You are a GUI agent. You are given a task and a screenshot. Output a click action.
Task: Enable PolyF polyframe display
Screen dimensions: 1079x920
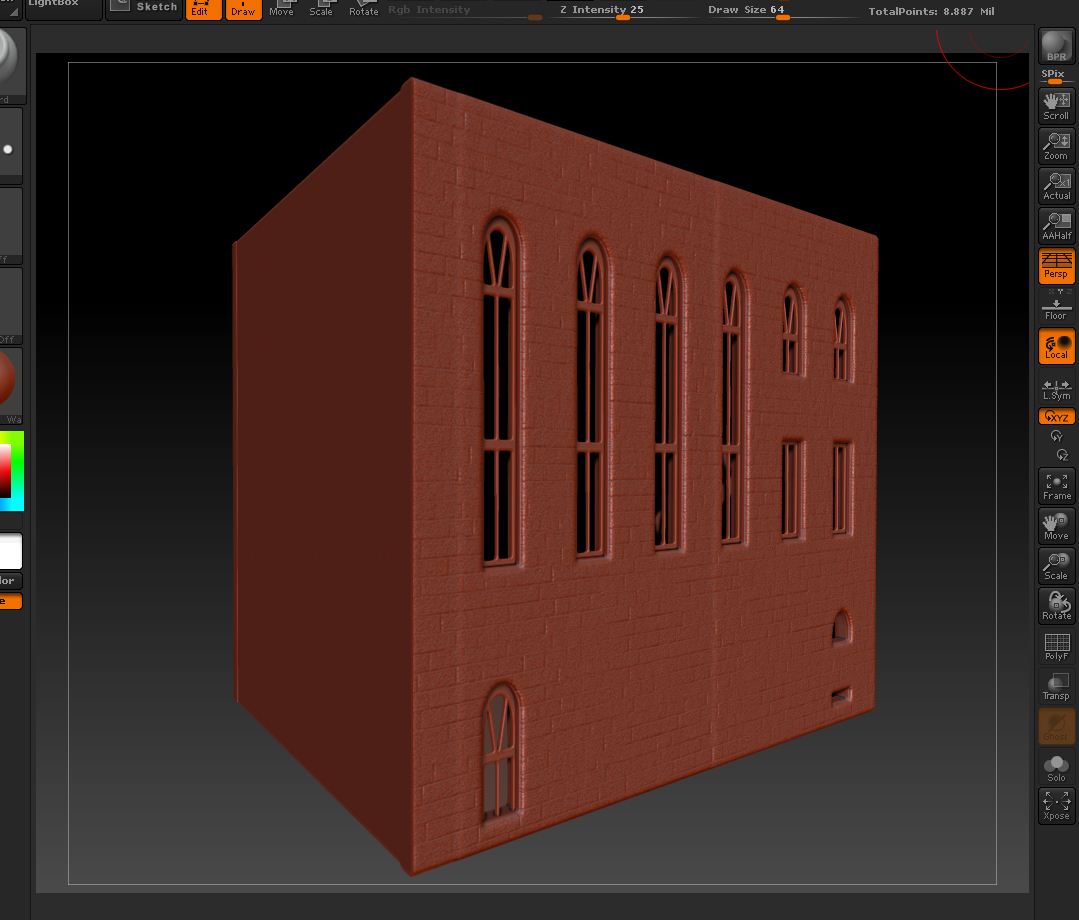click(1056, 647)
